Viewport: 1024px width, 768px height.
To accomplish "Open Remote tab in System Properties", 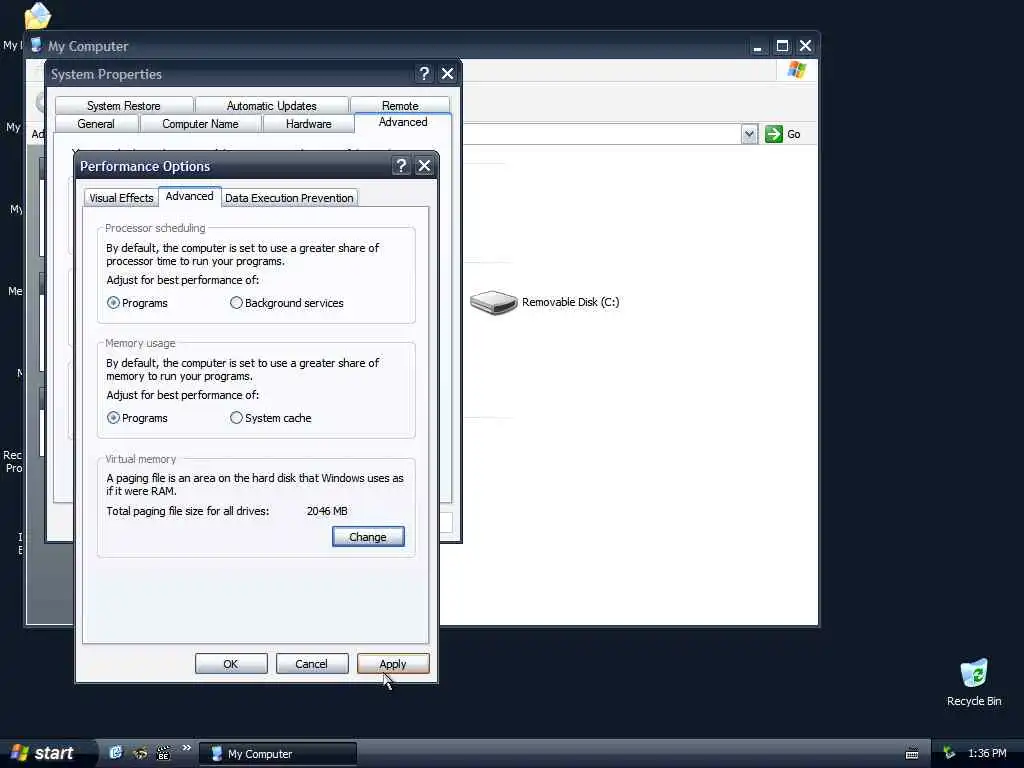I will pyautogui.click(x=400, y=105).
